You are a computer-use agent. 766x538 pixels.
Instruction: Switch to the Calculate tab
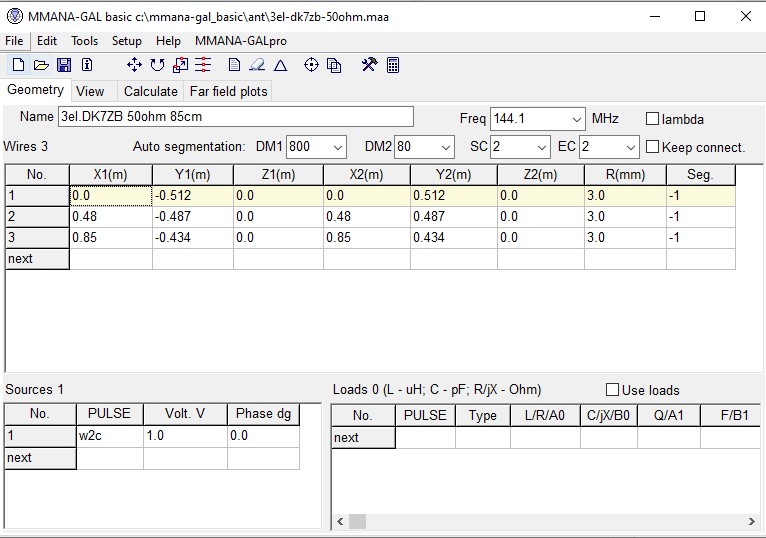click(150, 91)
